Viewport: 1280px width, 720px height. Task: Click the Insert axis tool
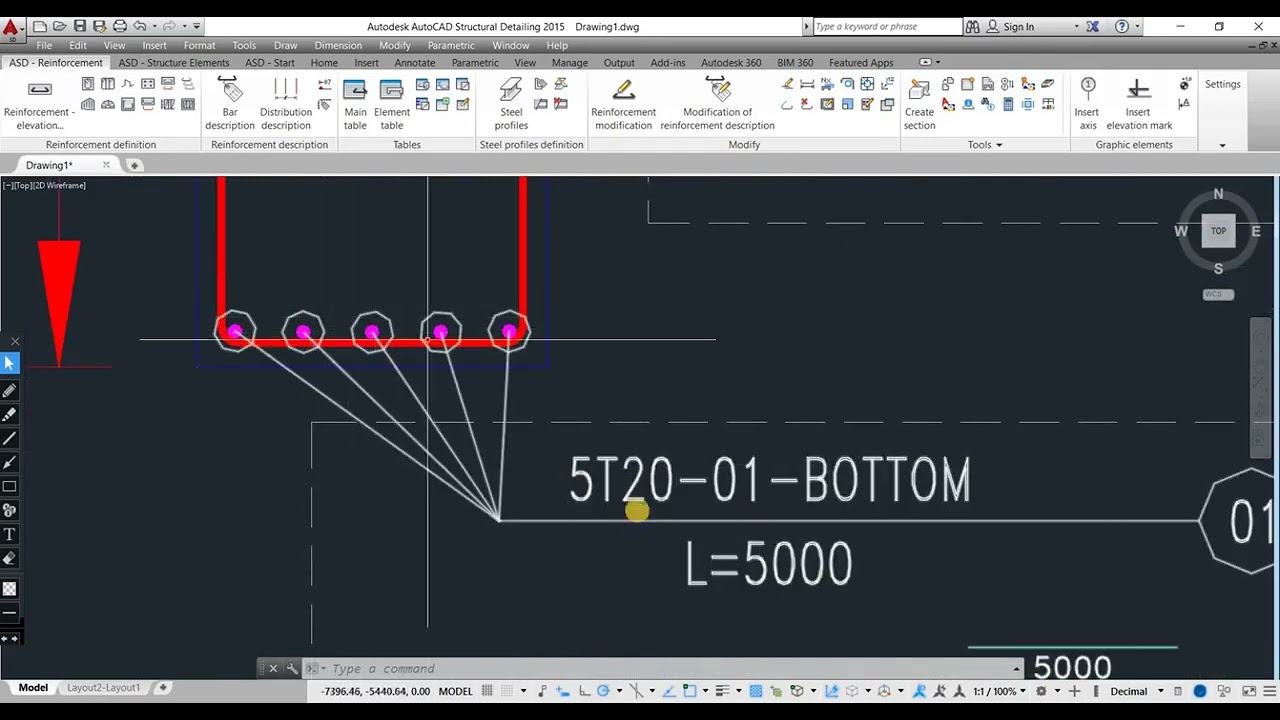click(x=1087, y=103)
